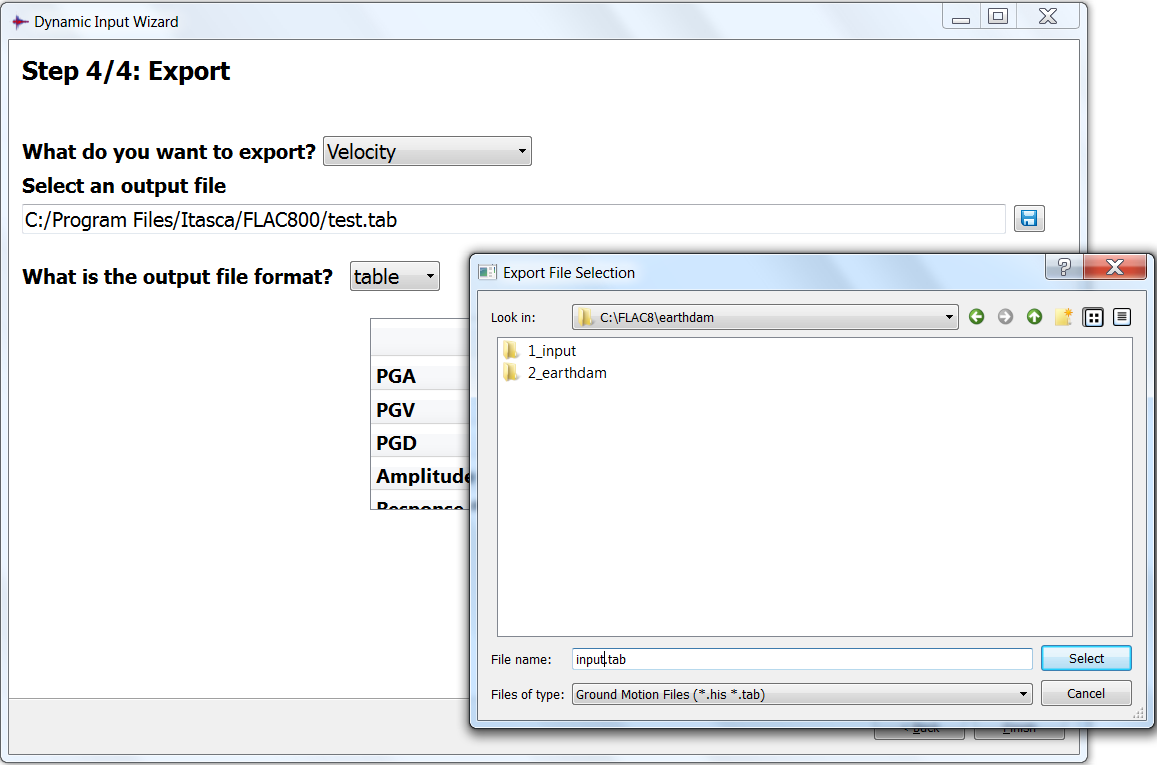Click the grayed-out forward navigation arrow

[x=1005, y=317]
